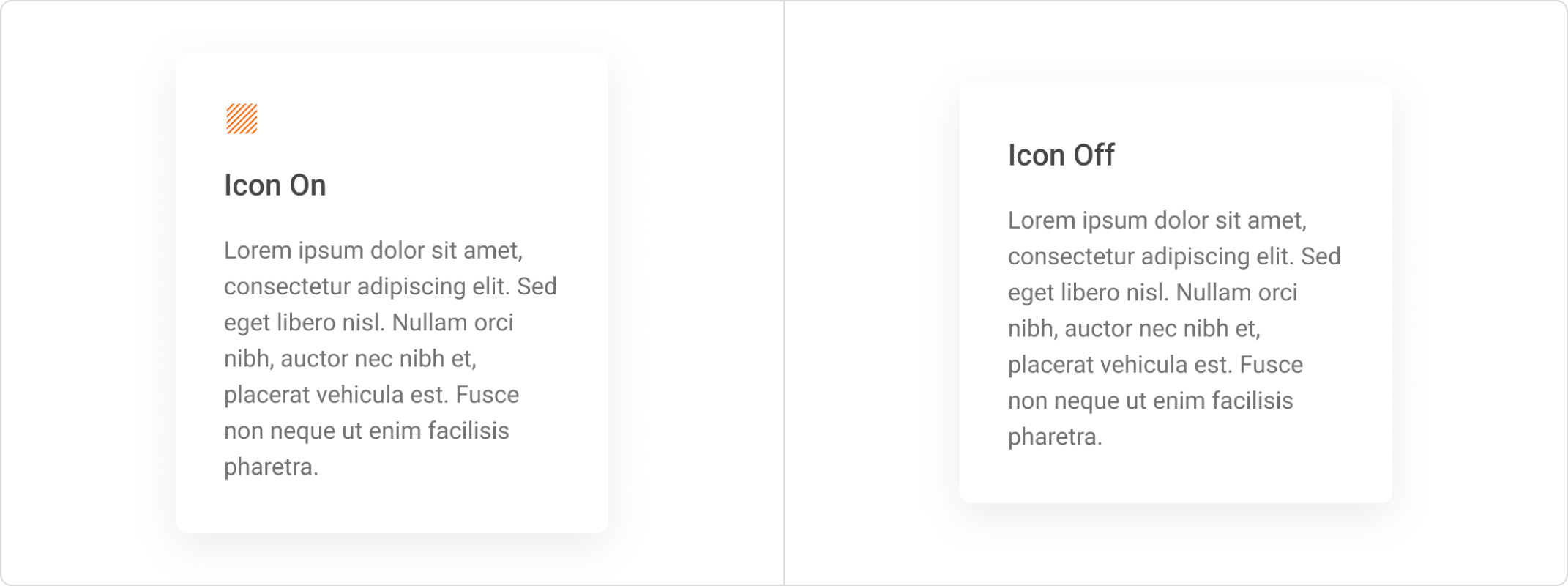Click the word "pharetra." in Icon Off card

pos(1055,437)
